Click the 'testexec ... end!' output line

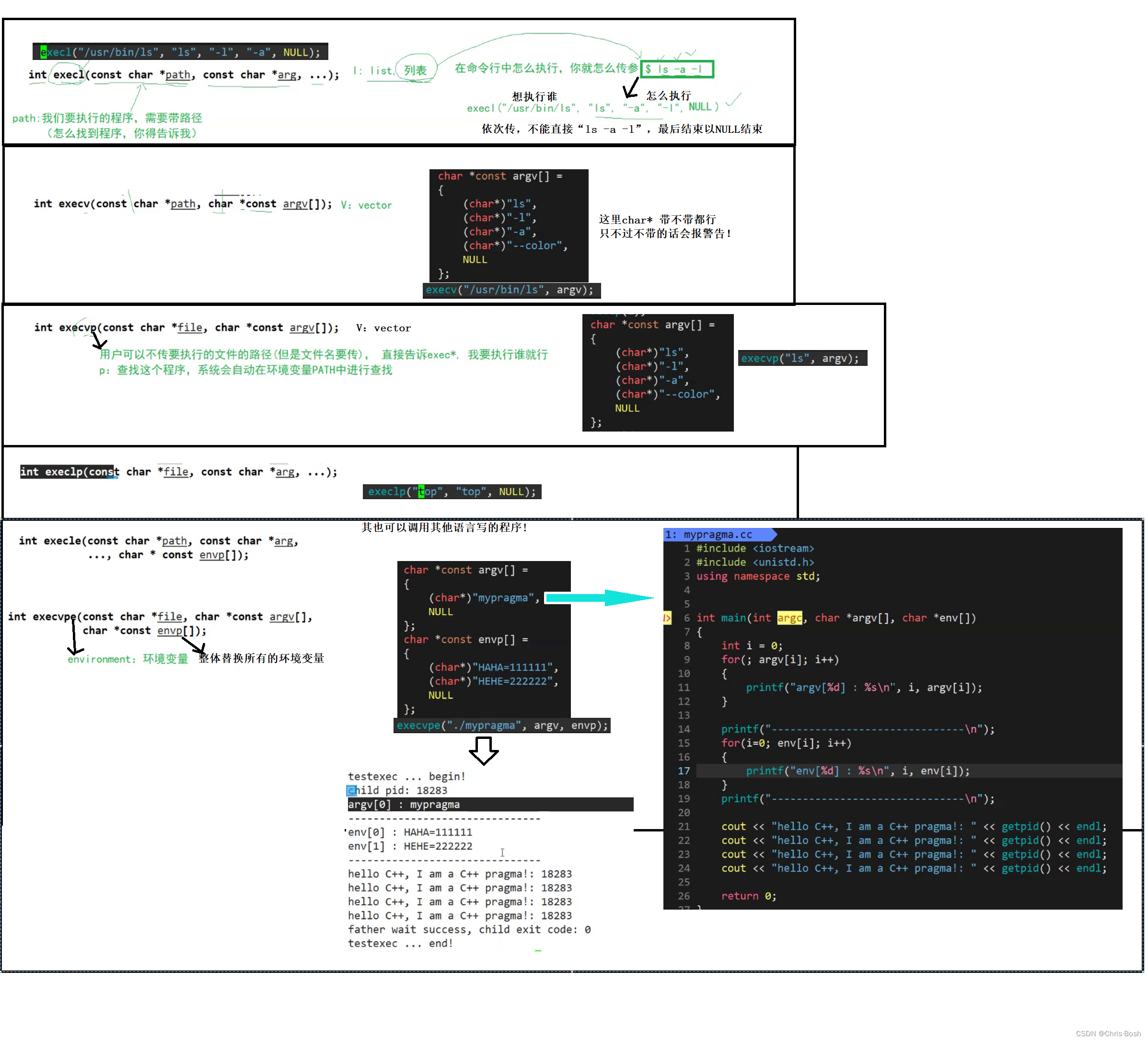(x=400, y=944)
